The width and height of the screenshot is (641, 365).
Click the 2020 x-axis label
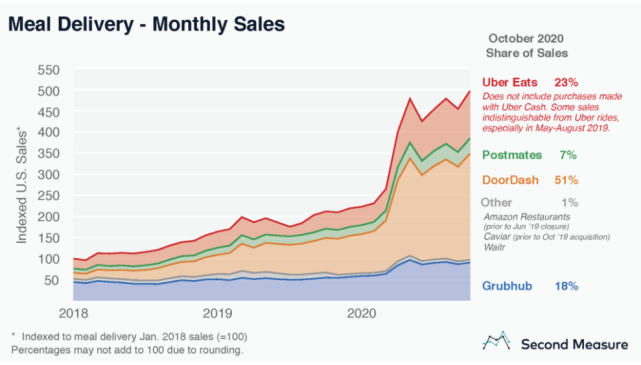361,313
